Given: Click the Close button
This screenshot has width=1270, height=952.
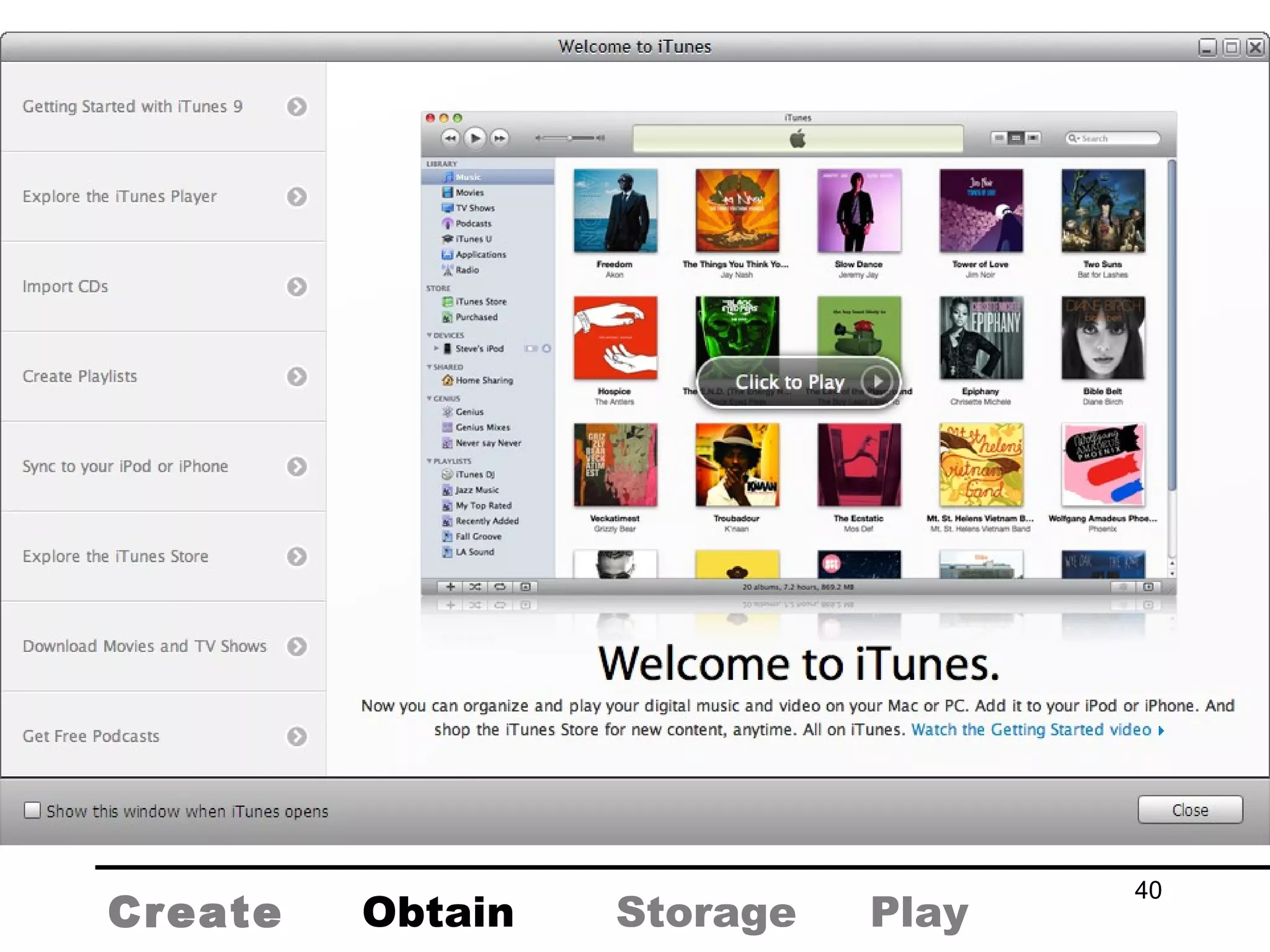Looking at the screenshot, I should point(1190,810).
